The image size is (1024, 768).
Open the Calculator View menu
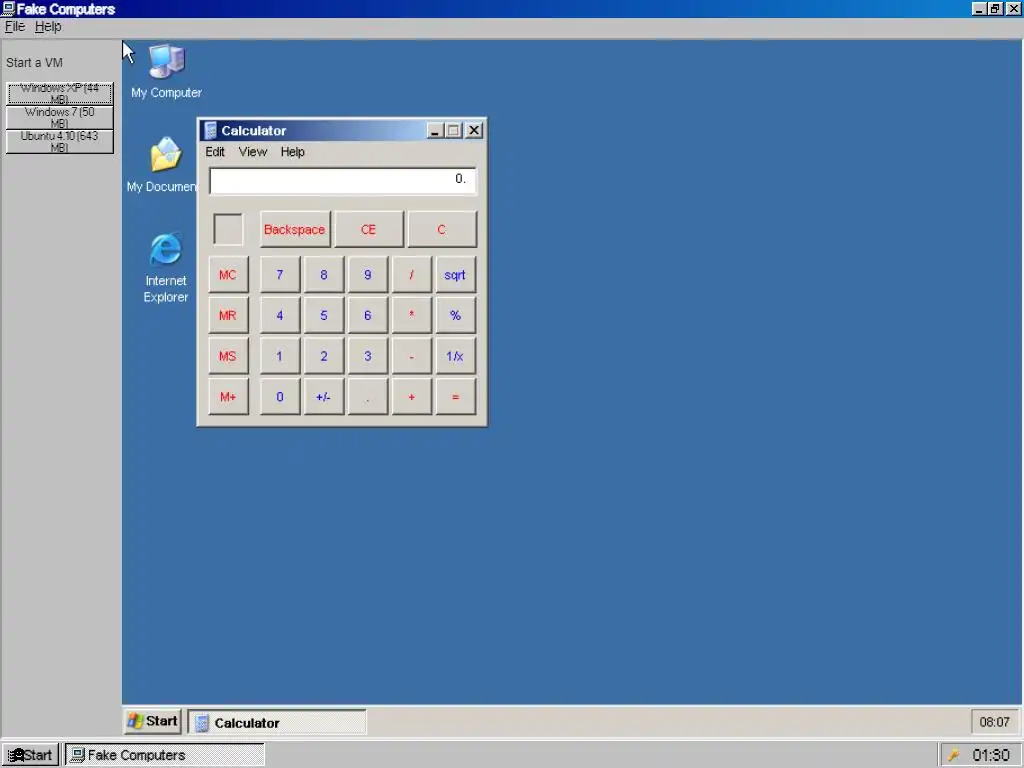pyautogui.click(x=253, y=152)
